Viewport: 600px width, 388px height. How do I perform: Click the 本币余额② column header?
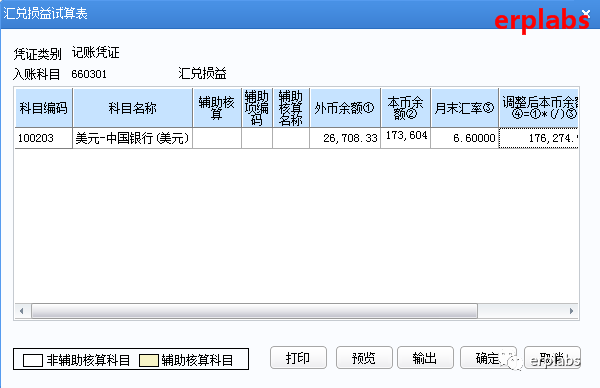tap(406, 108)
